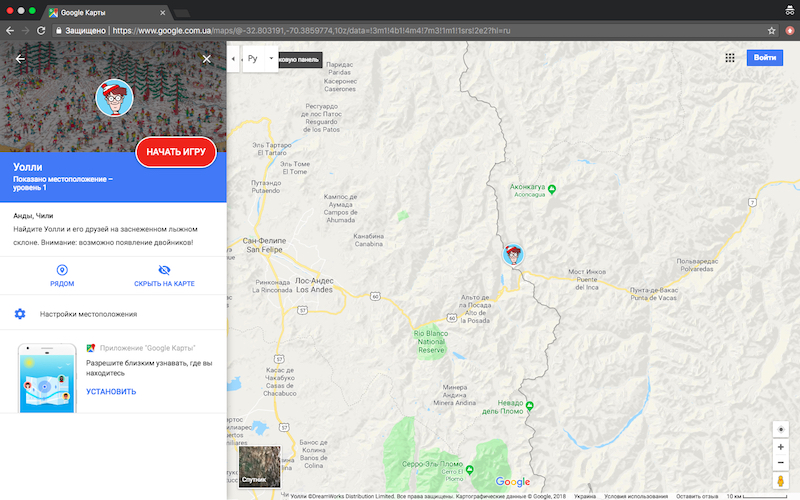
Task: Click the phone app illustration
Action: click(47, 378)
